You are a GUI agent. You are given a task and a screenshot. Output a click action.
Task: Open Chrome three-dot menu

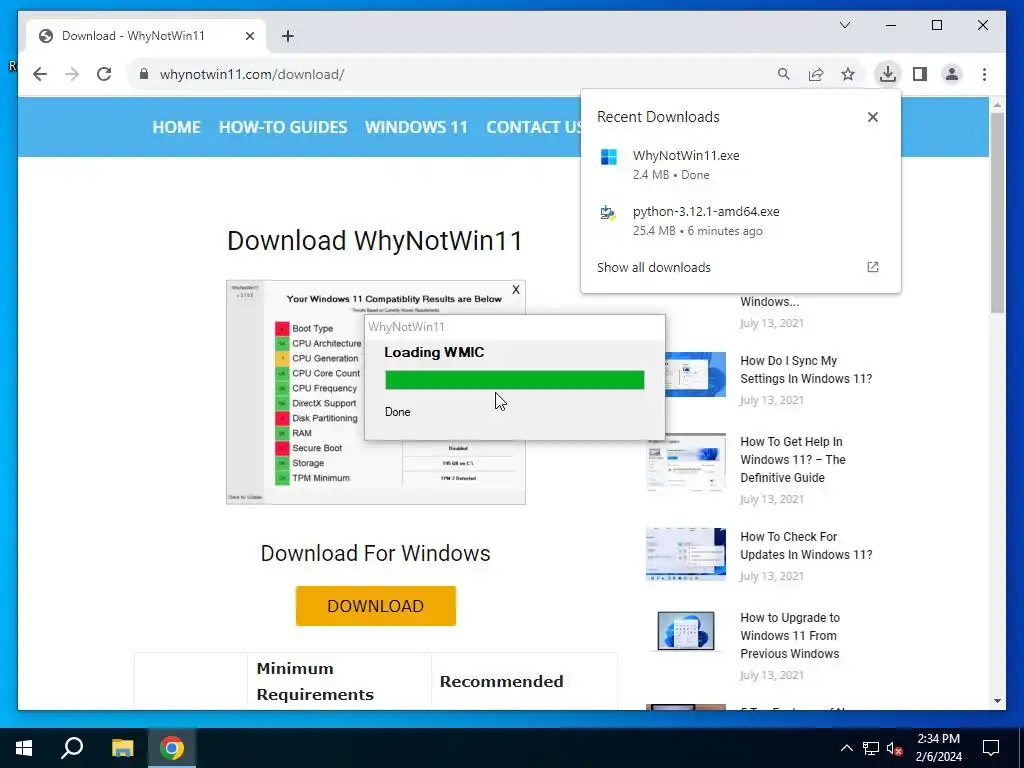(x=984, y=74)
